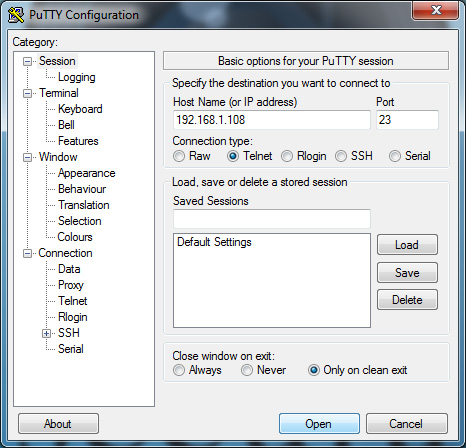Load the selected saved session

pos(407,245)
